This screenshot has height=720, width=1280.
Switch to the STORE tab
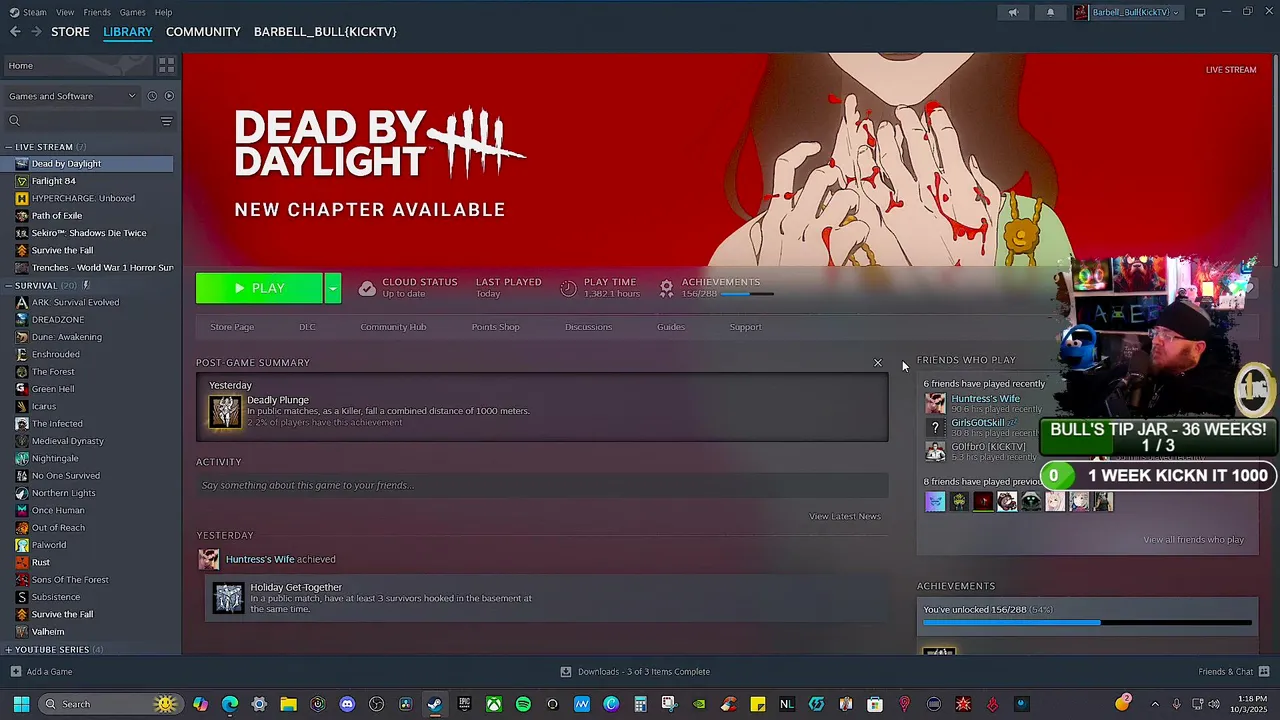[x=70, y=32]
